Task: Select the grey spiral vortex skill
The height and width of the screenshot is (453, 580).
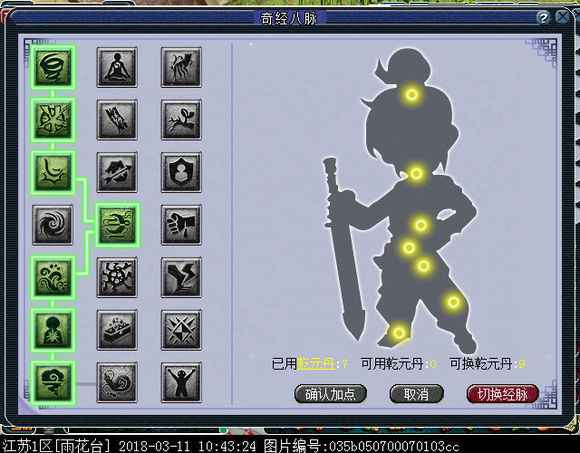Action: (x=53, y=225)
